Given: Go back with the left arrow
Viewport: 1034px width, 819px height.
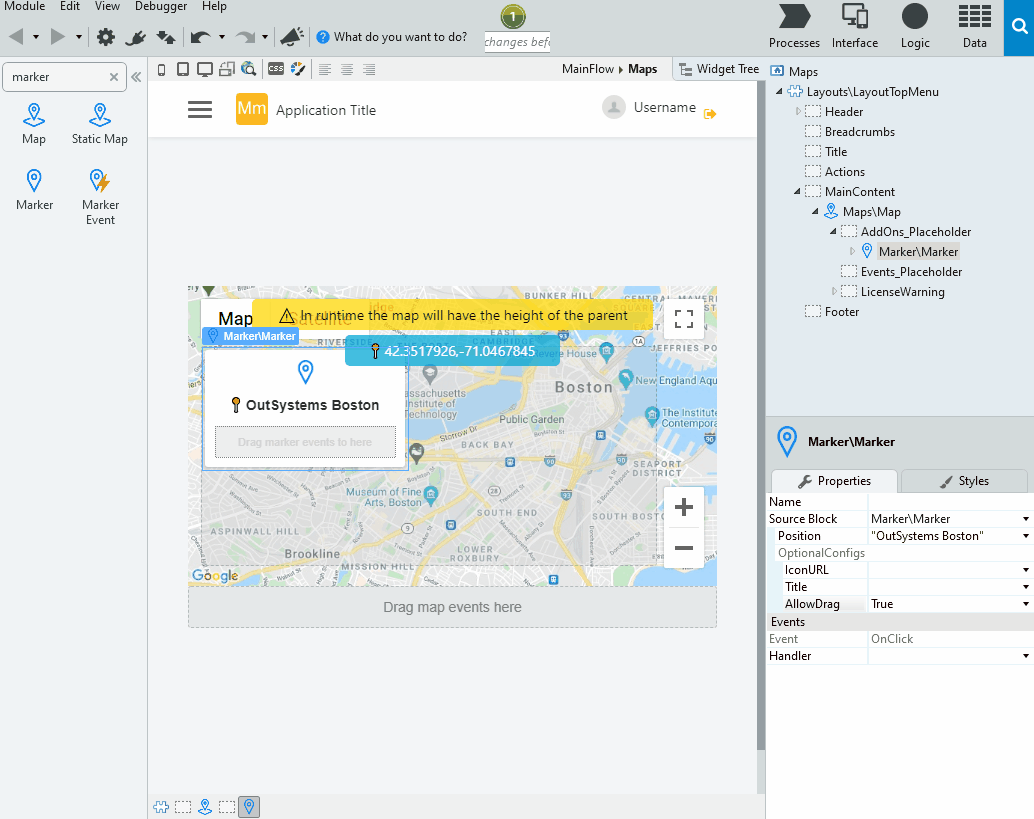Looking at the screenshot, I should click(x=16, y=37).
